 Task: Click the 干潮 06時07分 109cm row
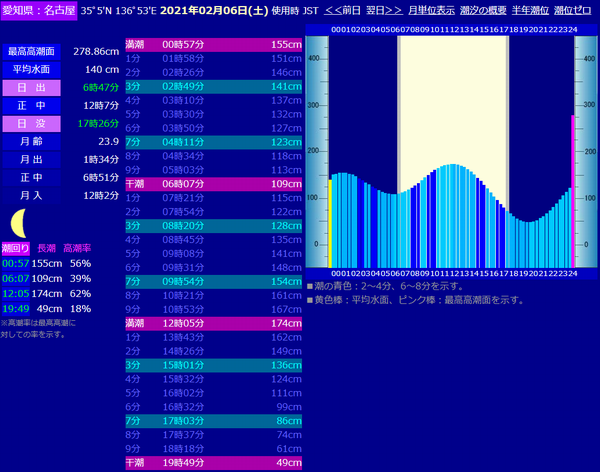coord(213,184)
